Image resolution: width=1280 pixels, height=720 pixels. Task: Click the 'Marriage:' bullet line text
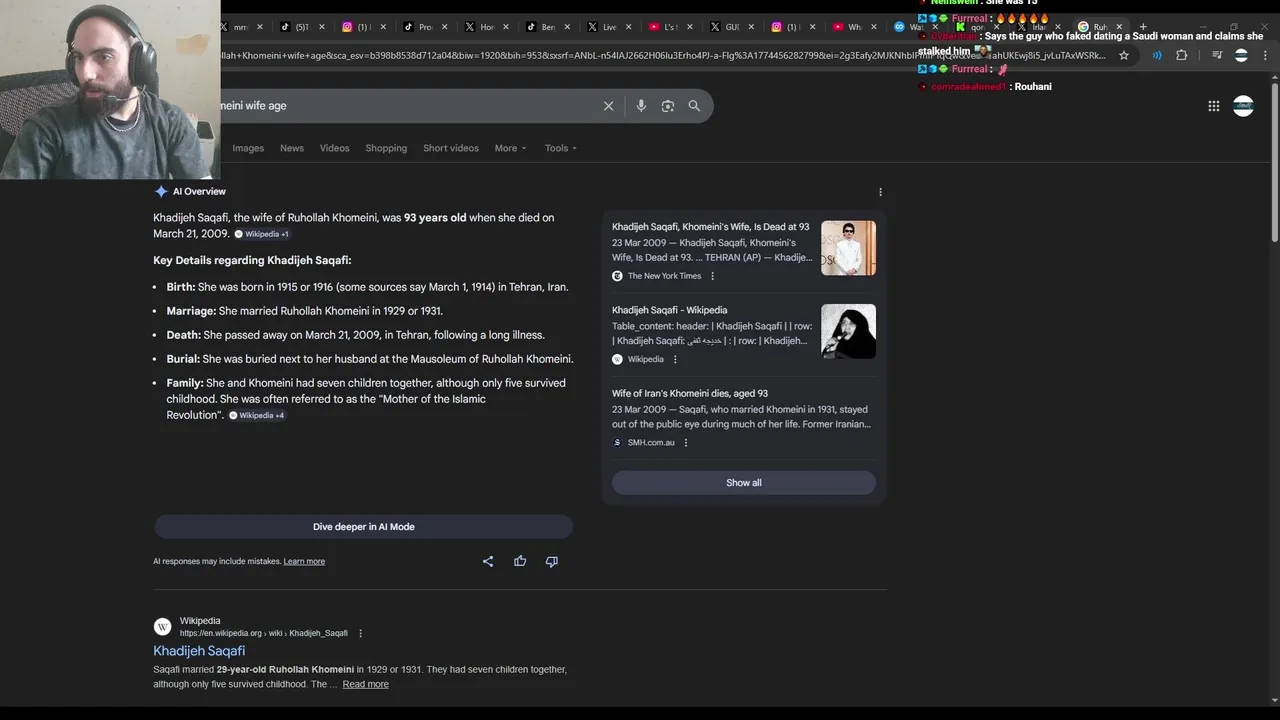coord(304,311)
